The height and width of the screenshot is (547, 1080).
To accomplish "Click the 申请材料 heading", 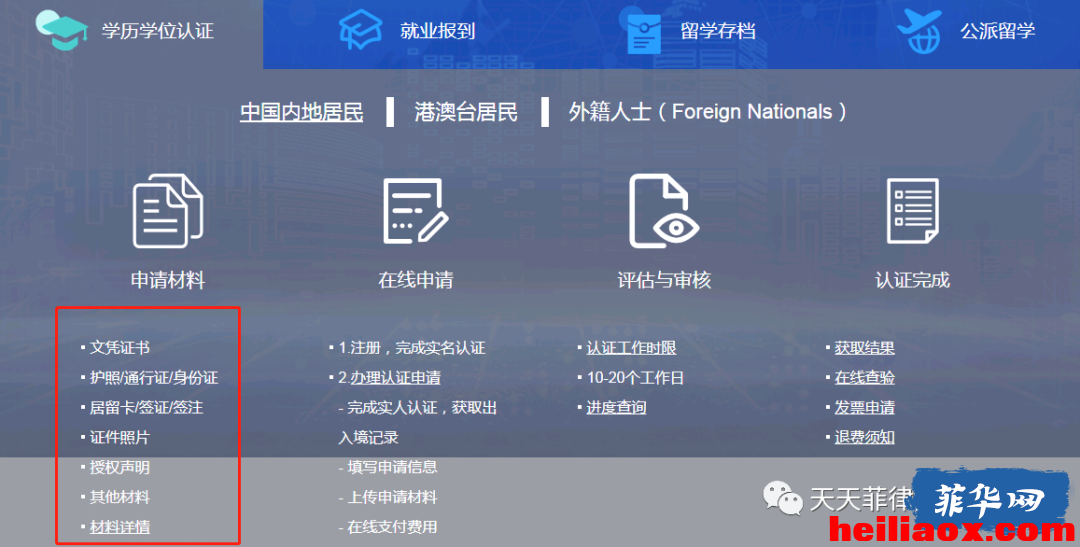I will (x=167, y=280).
